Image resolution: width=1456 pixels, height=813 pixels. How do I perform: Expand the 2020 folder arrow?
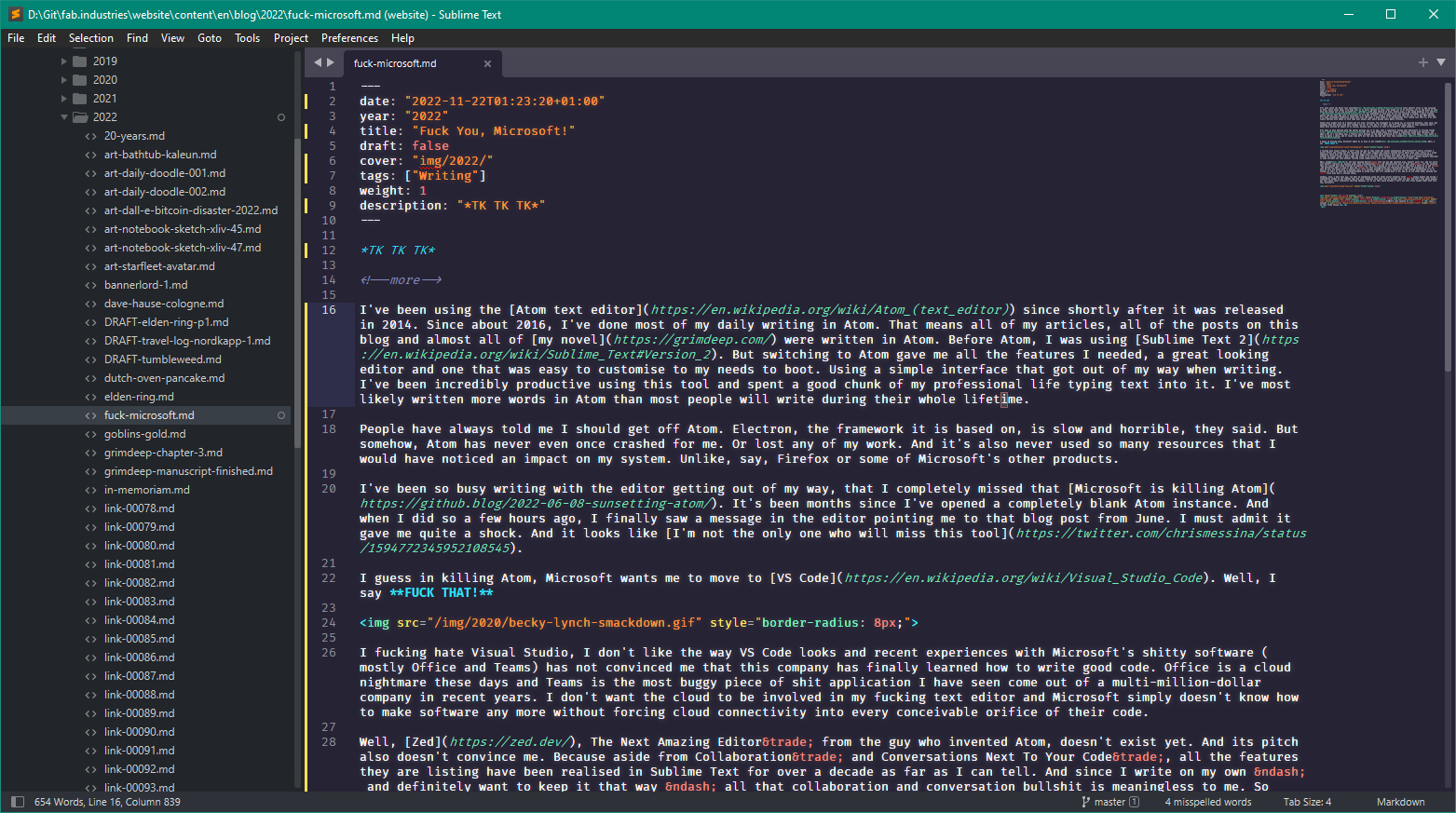[64, 80]
